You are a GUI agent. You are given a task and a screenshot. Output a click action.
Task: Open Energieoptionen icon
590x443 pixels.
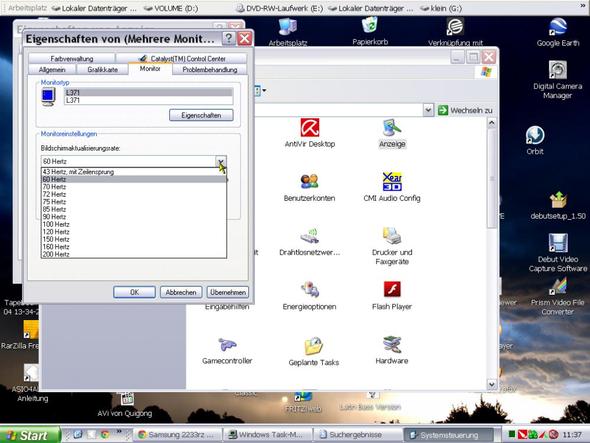tap(309, 295)
